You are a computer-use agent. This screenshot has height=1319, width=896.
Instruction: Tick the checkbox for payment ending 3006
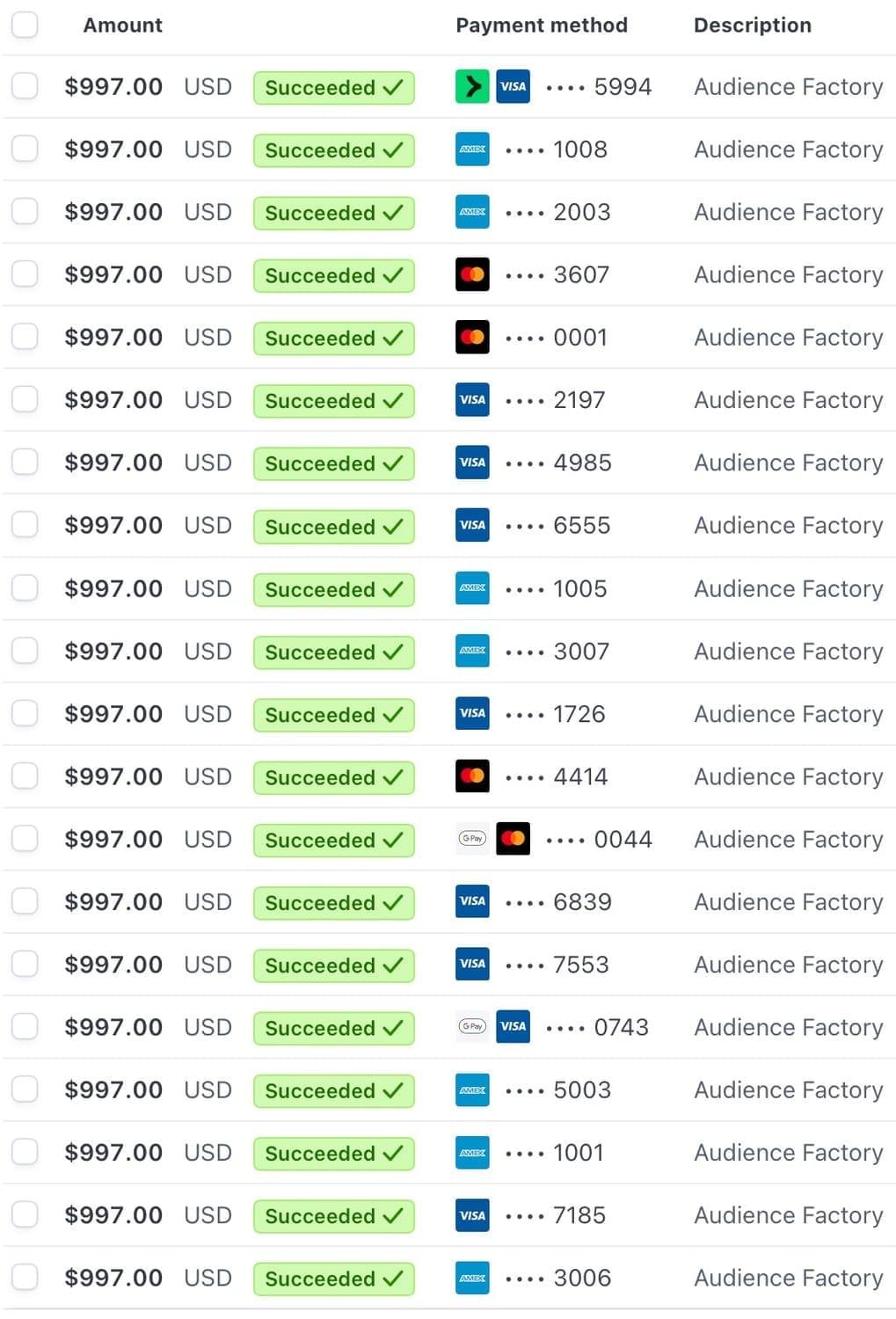tap(25, 1277)
